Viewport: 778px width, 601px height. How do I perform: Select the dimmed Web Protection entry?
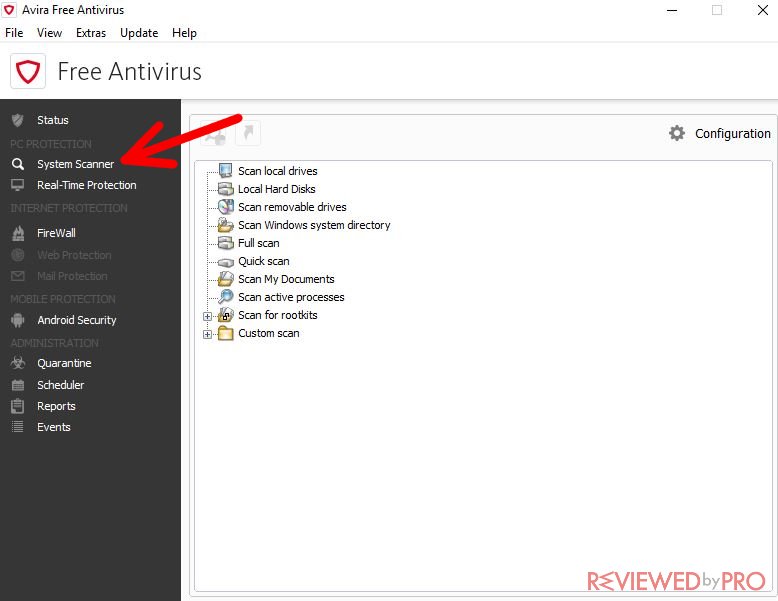point(74,255)
